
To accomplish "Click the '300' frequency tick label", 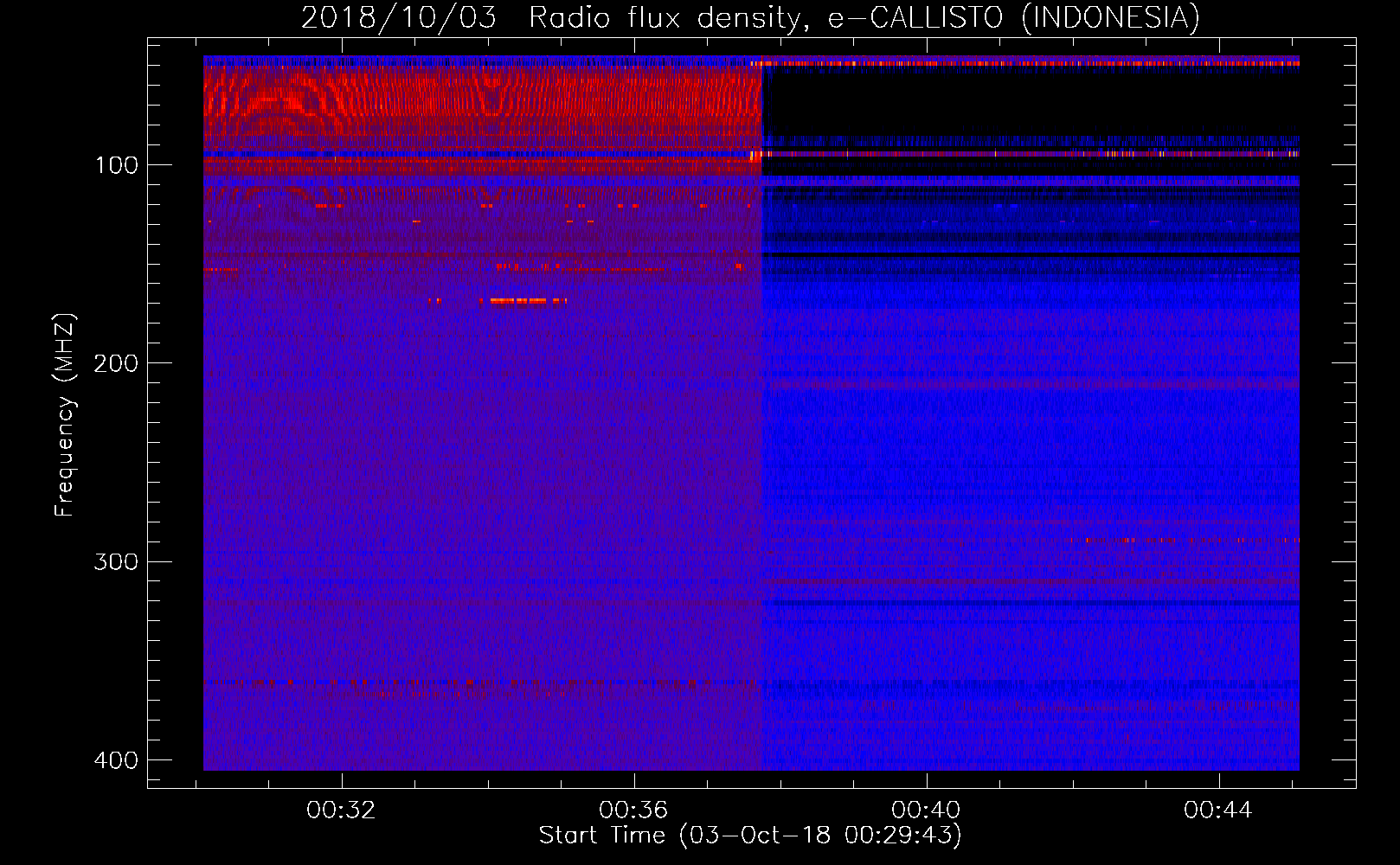I will tap(116, 562).
